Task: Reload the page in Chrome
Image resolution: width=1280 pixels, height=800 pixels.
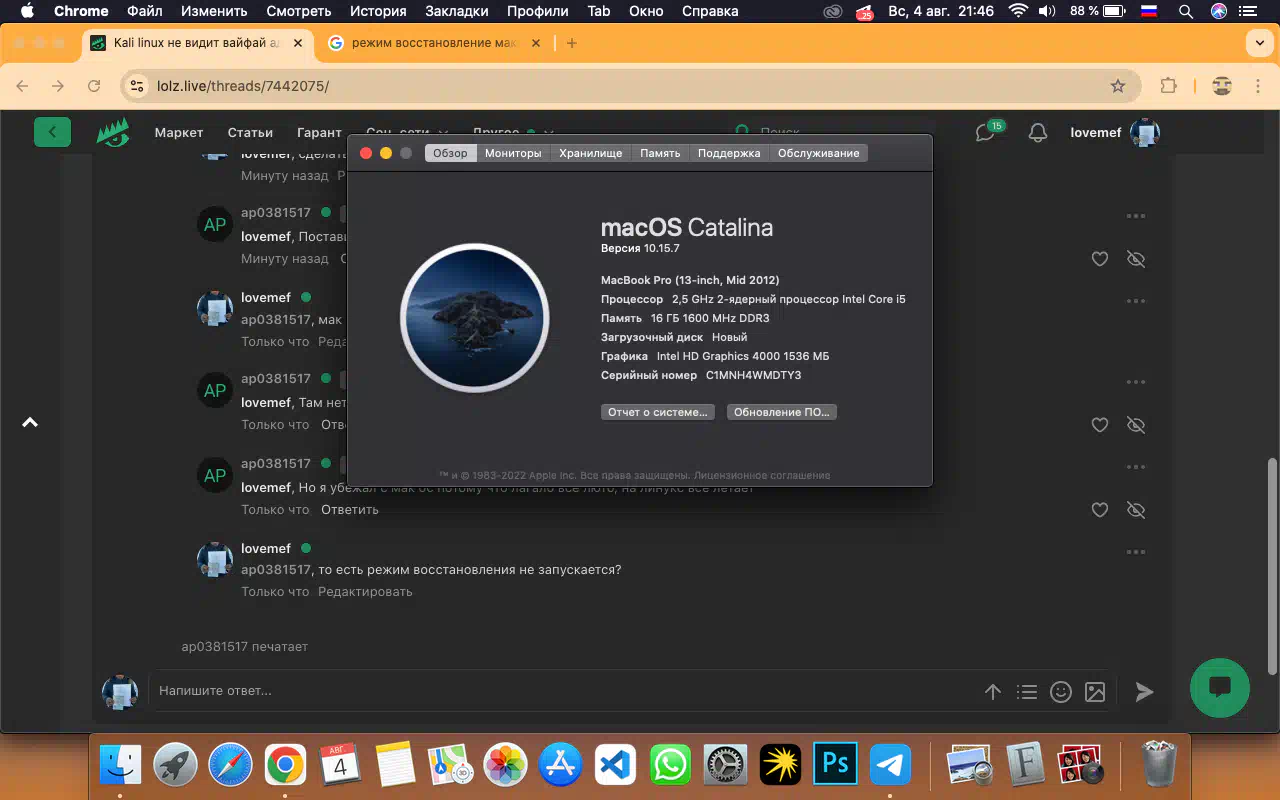Action: click(x=94, y=86)
